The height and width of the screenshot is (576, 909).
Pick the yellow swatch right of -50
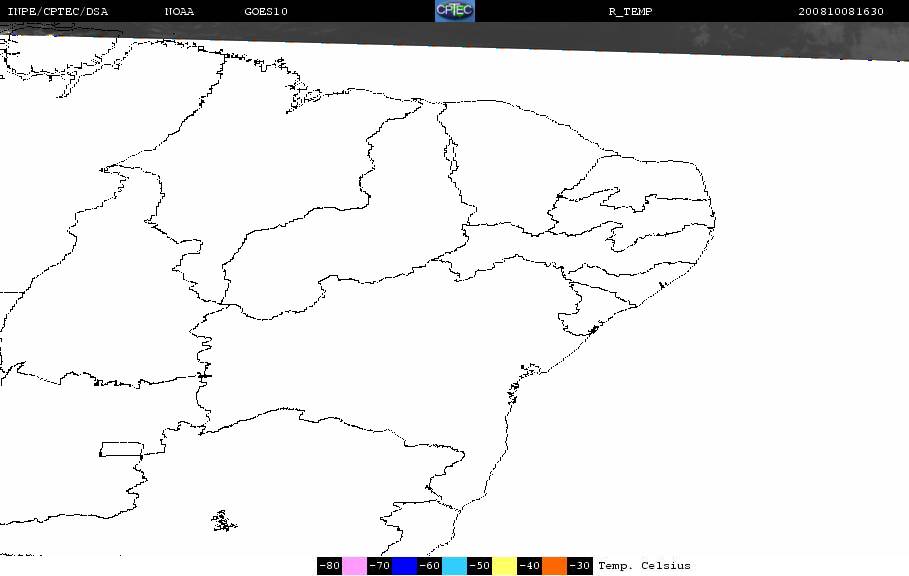click(x=504, y=566)
